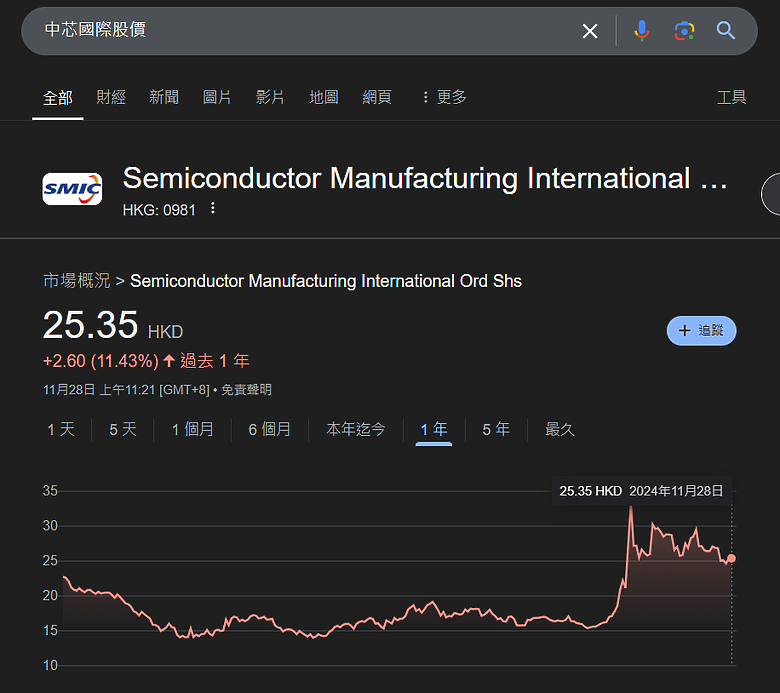
Task: Click the 25.35 HKD chart tooltip
Action: point(641,491)
